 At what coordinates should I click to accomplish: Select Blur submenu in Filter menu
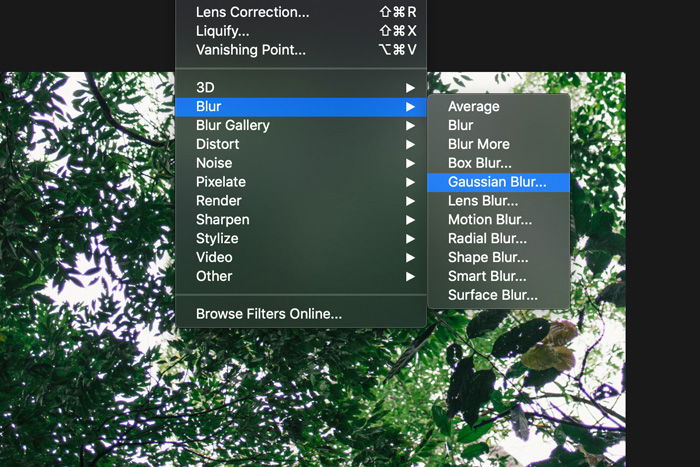(x=301, y=107)
